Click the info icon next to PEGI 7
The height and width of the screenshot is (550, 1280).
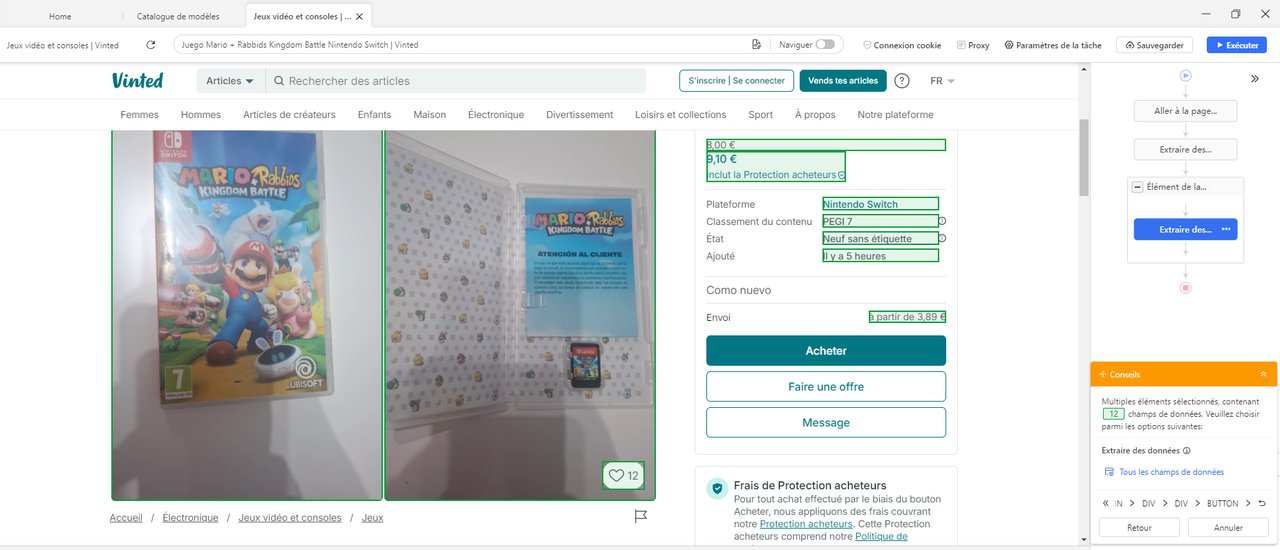[942, 221]
